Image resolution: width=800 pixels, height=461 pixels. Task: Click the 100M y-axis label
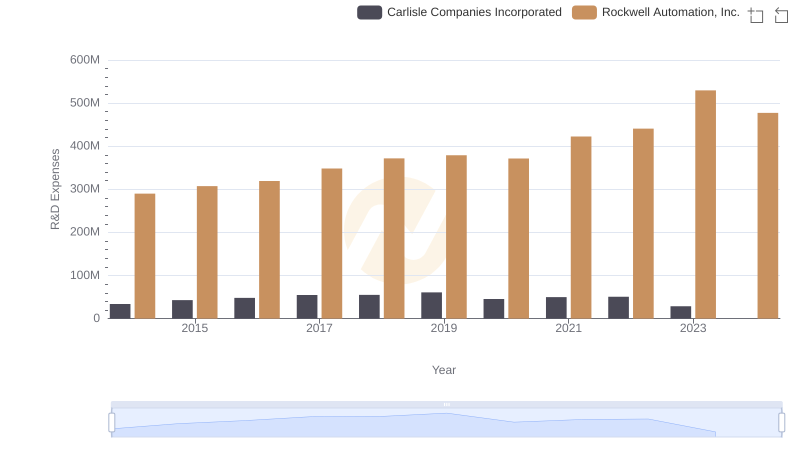tap(85, 275)
